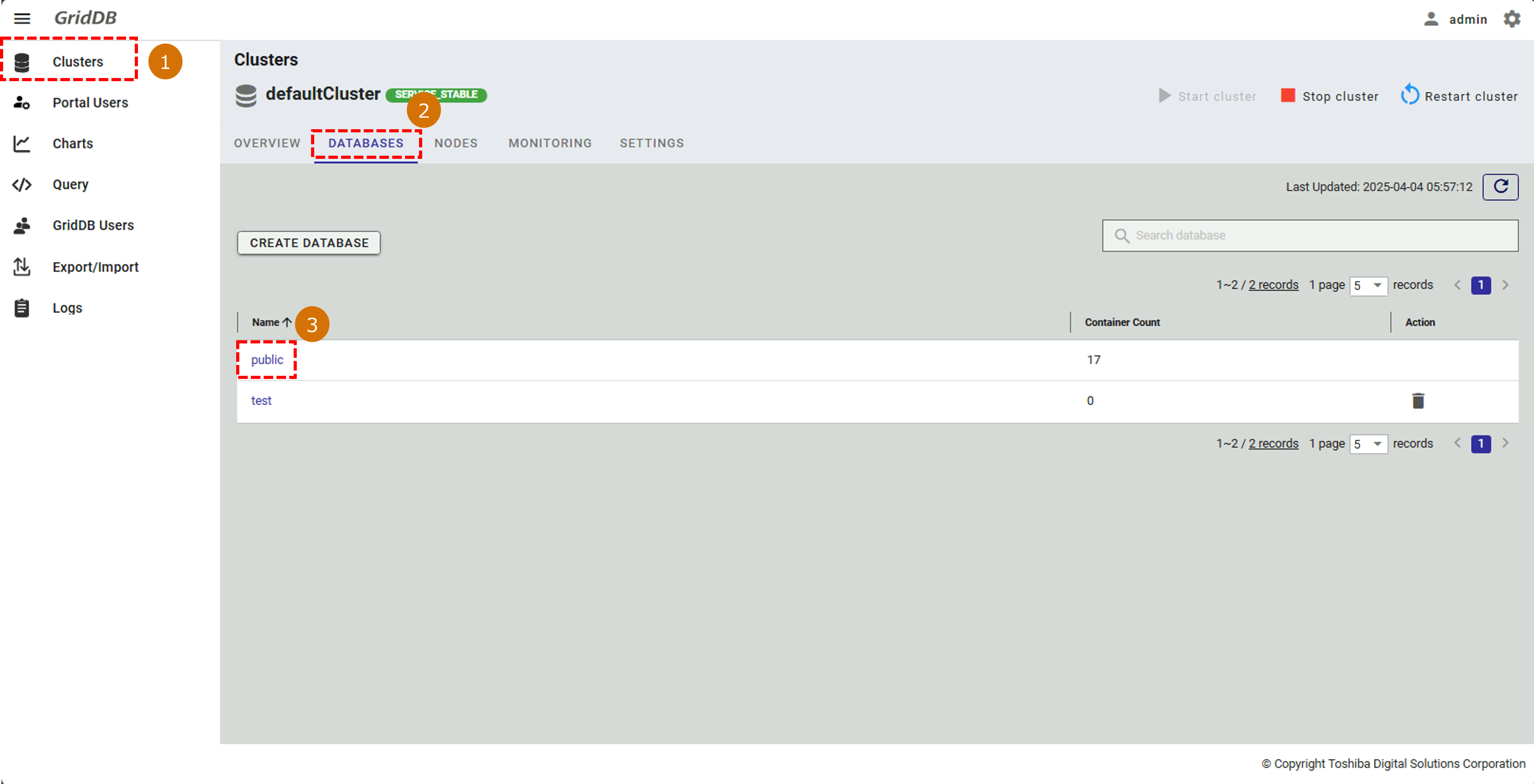1534x784 pixels.
Task: Open Portal Users in sidebar
Action: click(90, 102)
